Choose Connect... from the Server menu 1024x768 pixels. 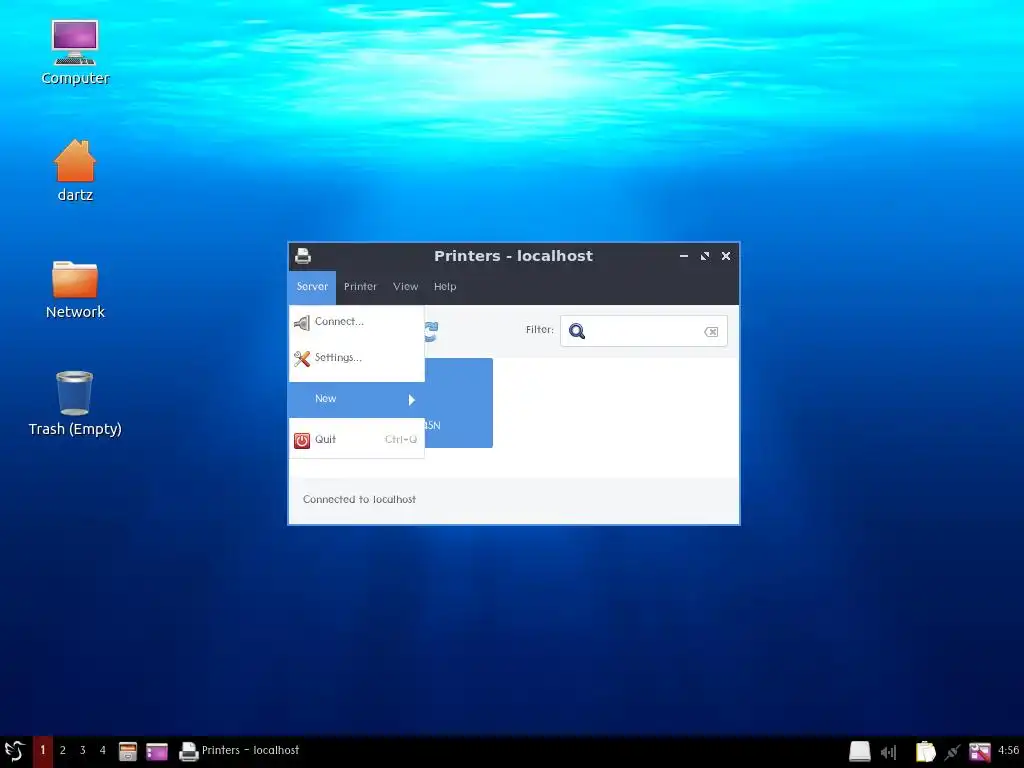(357, 322)
